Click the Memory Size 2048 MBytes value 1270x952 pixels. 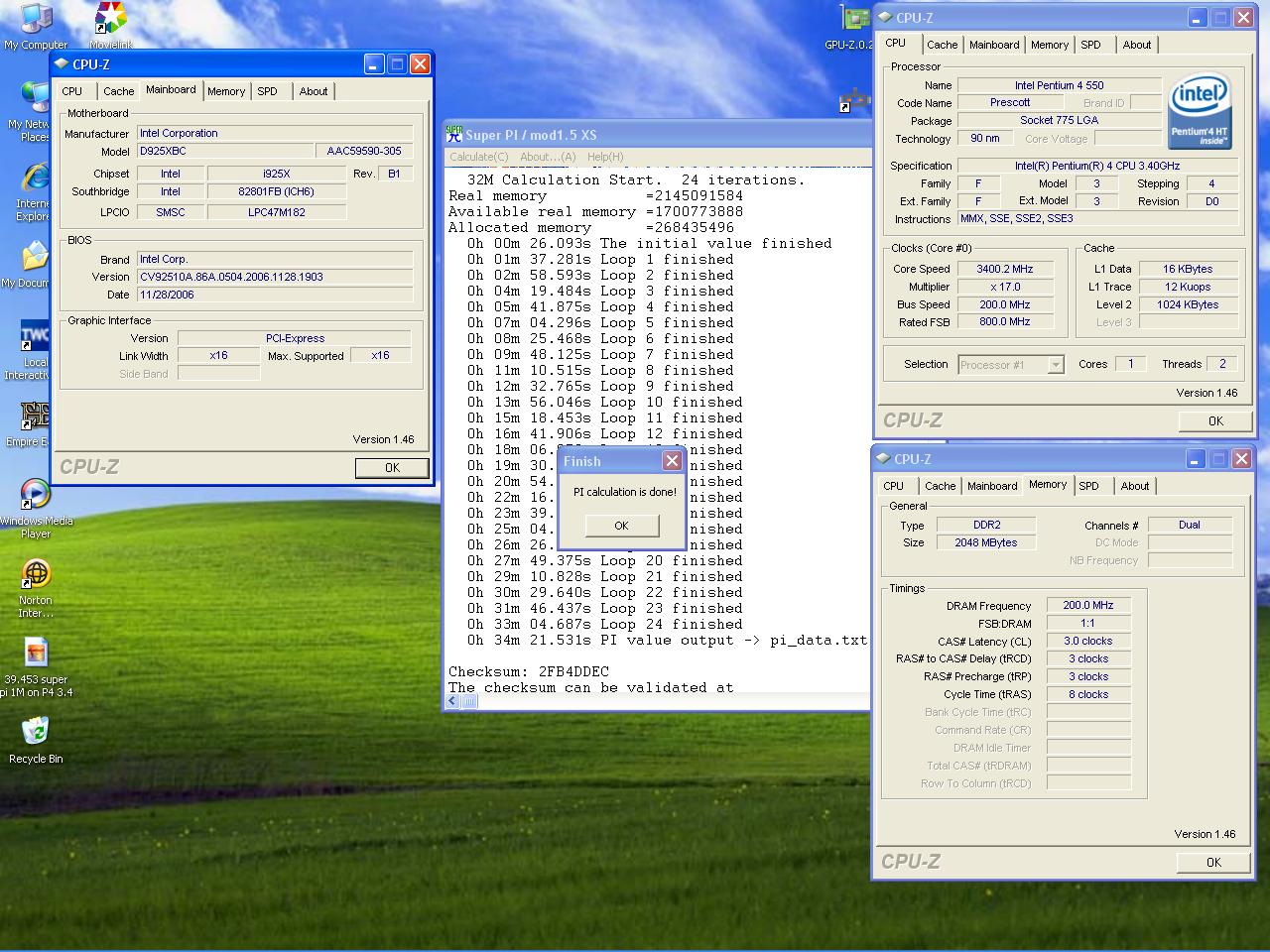tap(985, 543)
